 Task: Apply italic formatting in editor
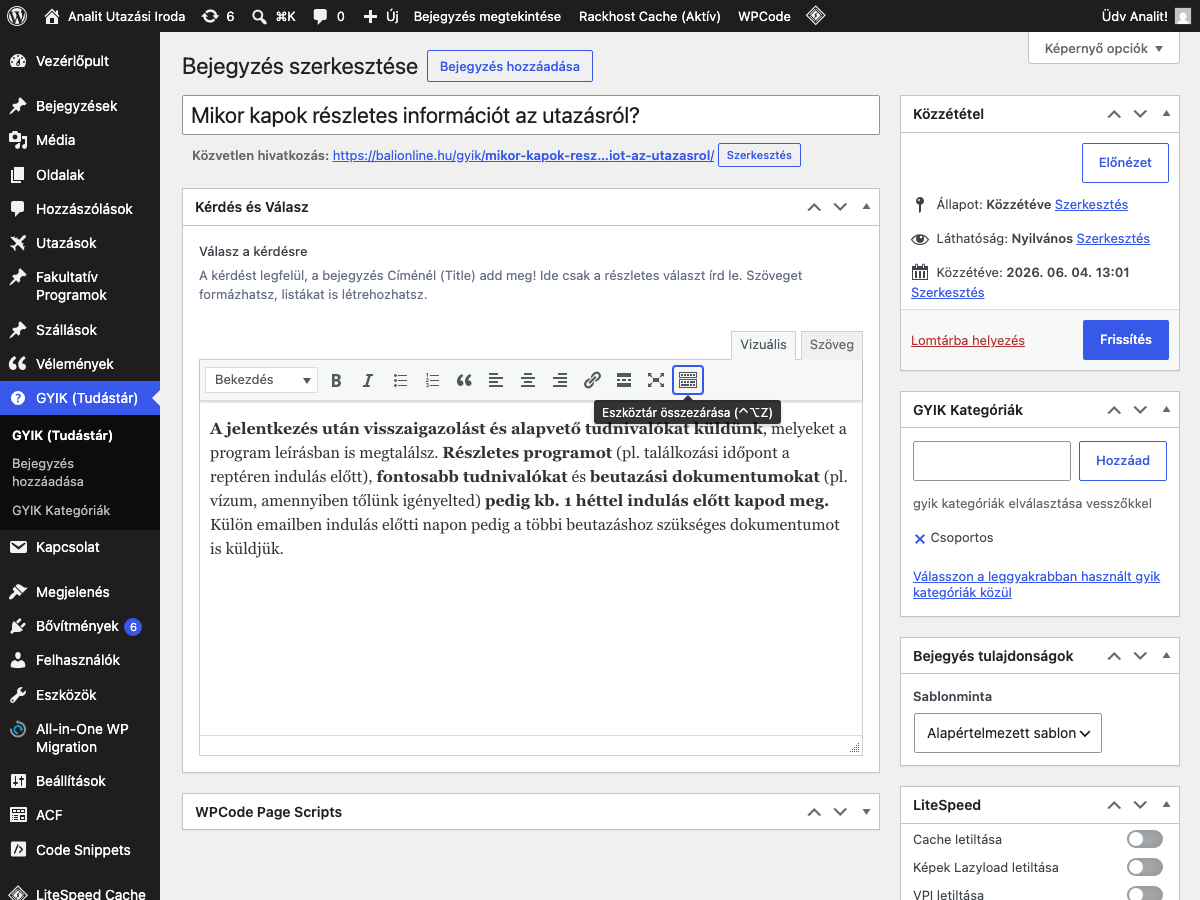tap(368, 380)
